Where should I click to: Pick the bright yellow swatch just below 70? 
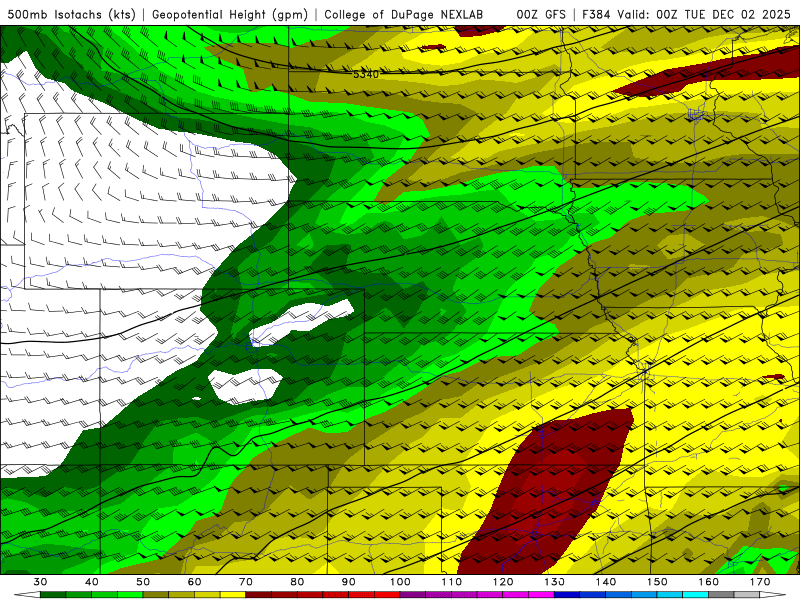pyautogui.click(x=233, y=595)
